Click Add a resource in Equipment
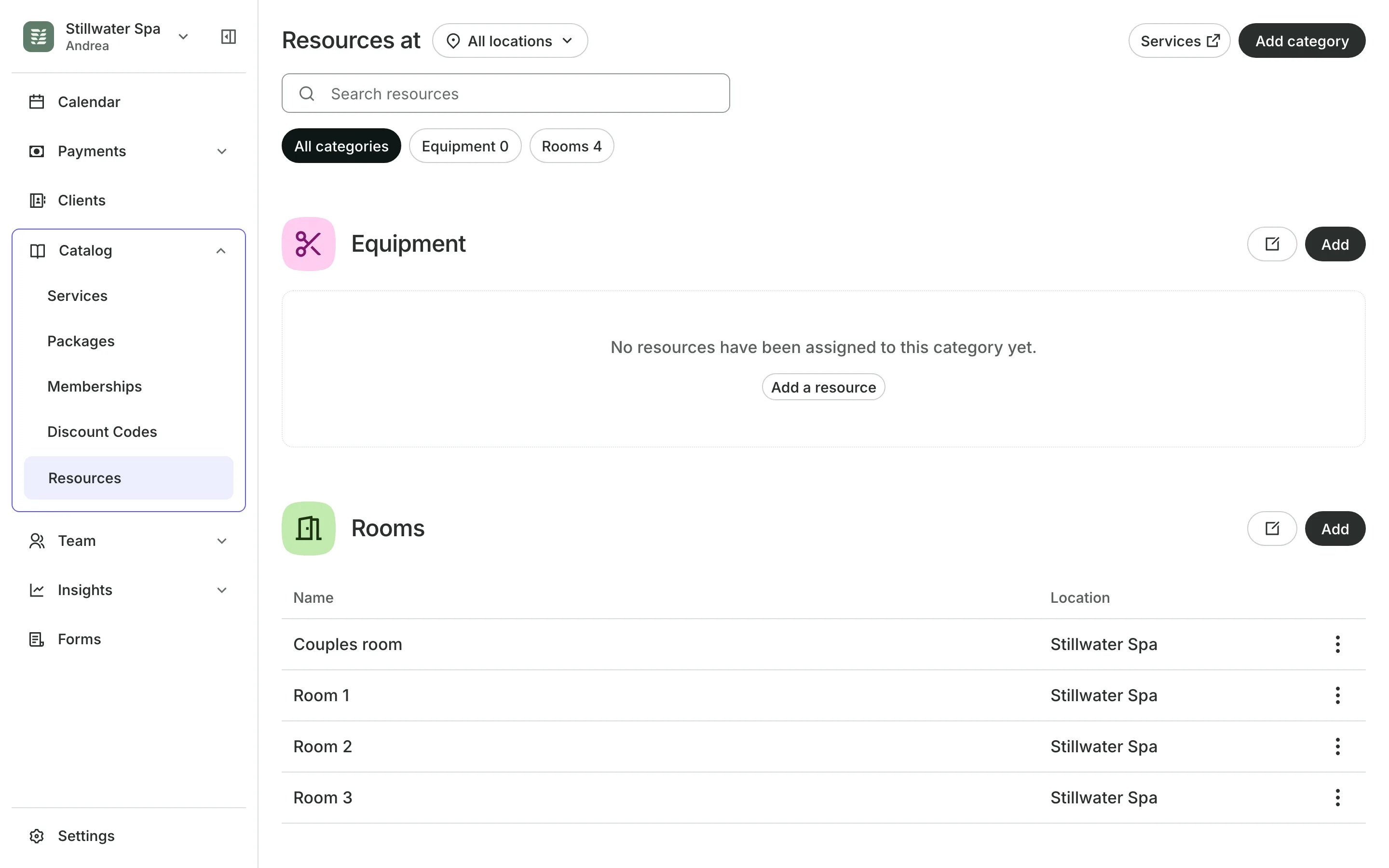Screen dimensions: 1389x868 (823, 387)
